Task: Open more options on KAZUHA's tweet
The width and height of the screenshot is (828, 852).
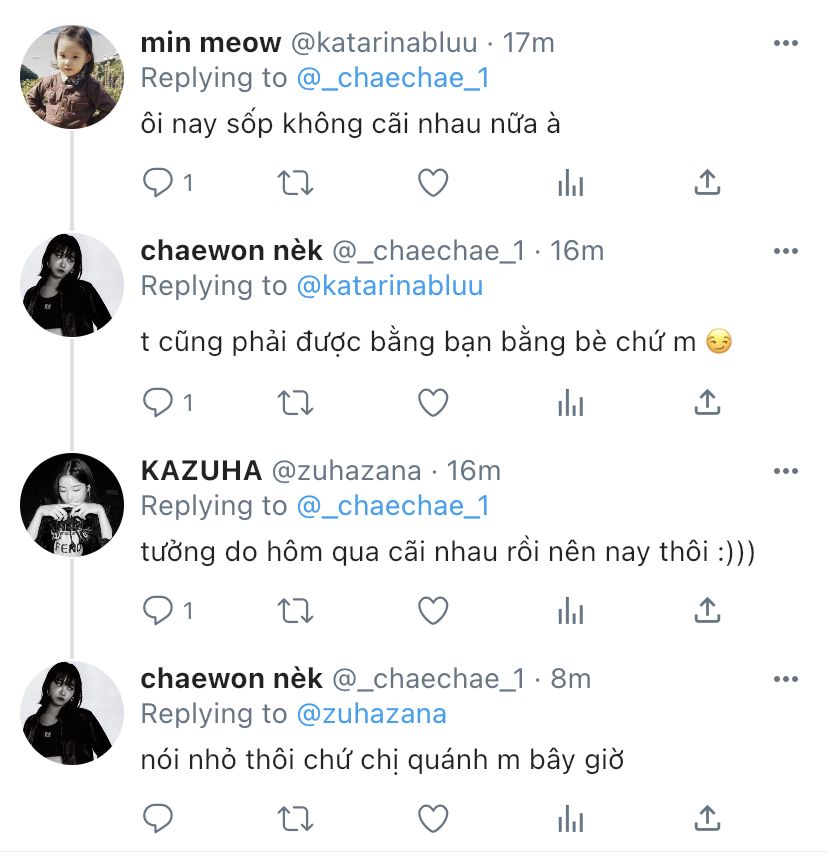Action: coord(786,471)
